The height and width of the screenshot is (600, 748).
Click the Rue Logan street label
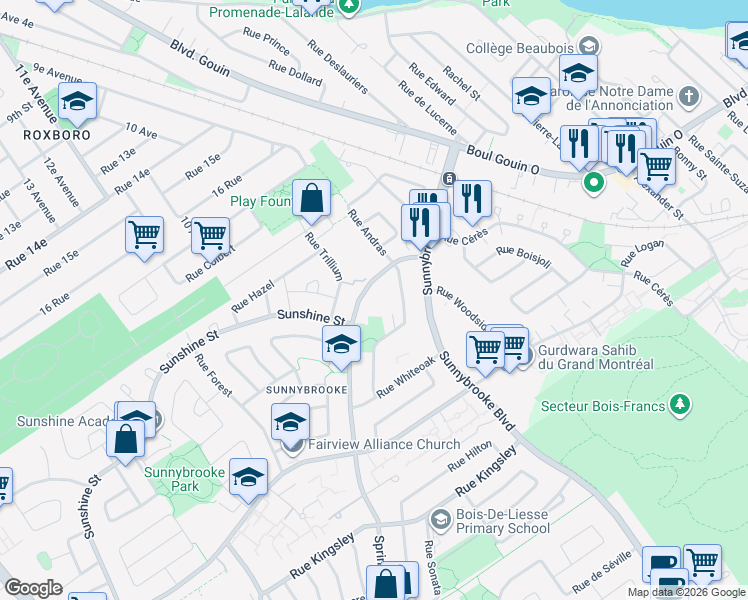642,253
